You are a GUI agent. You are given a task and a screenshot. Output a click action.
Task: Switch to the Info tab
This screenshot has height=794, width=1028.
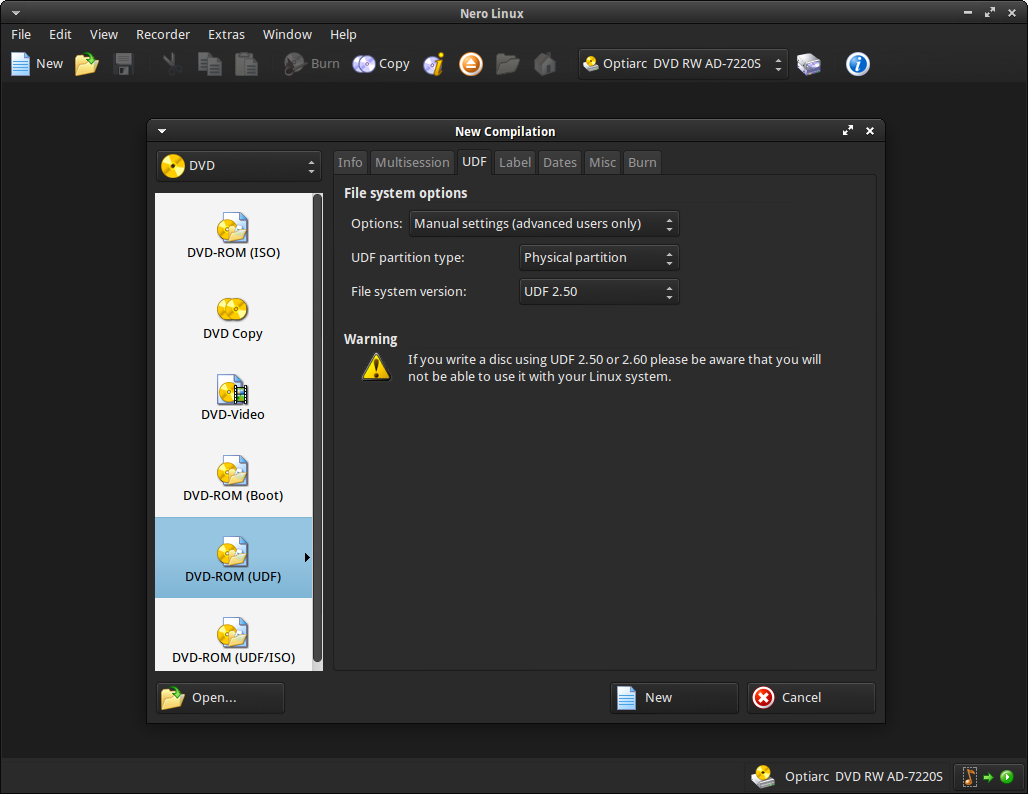click(350, 163)
